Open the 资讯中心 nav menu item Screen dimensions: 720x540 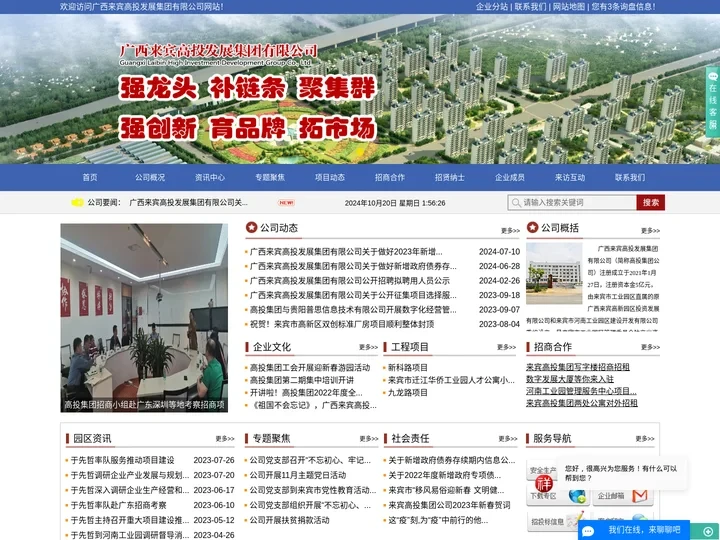point(210,177)
